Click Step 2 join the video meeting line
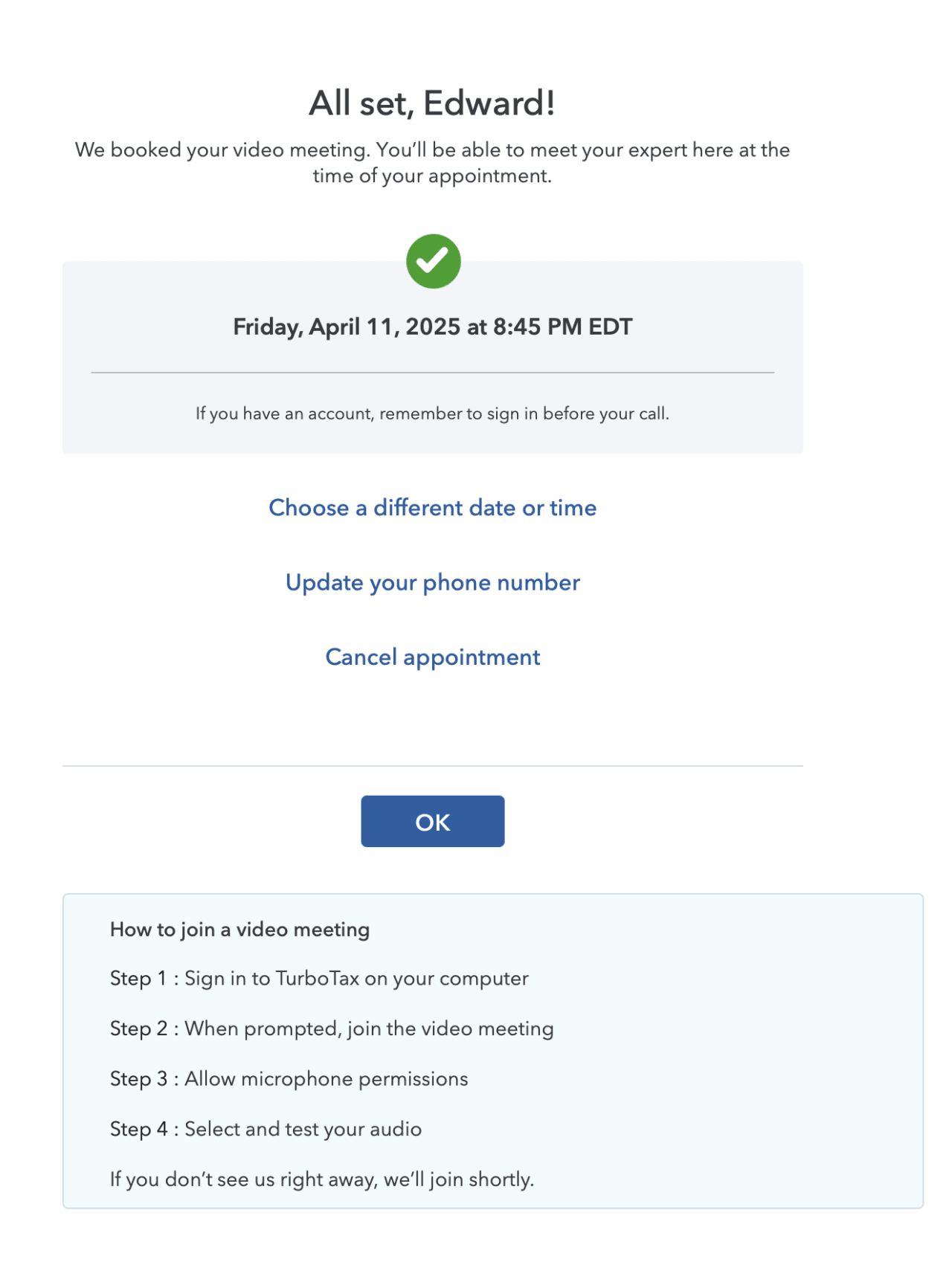This screenshot has height=1265, width=952. coord(332,1029)
